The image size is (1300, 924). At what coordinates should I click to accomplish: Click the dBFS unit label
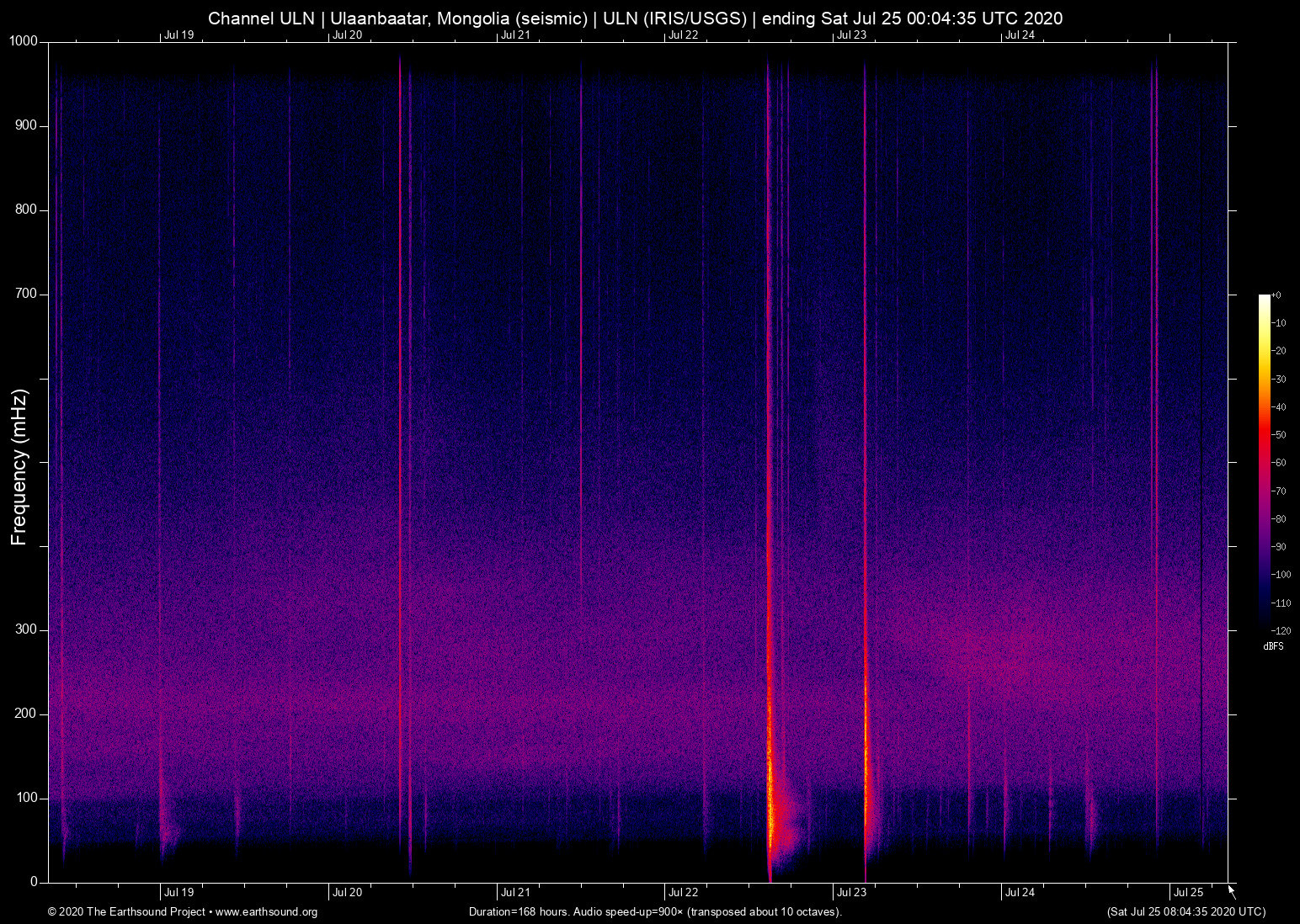pyautogui.click(x=1273, y=646)
